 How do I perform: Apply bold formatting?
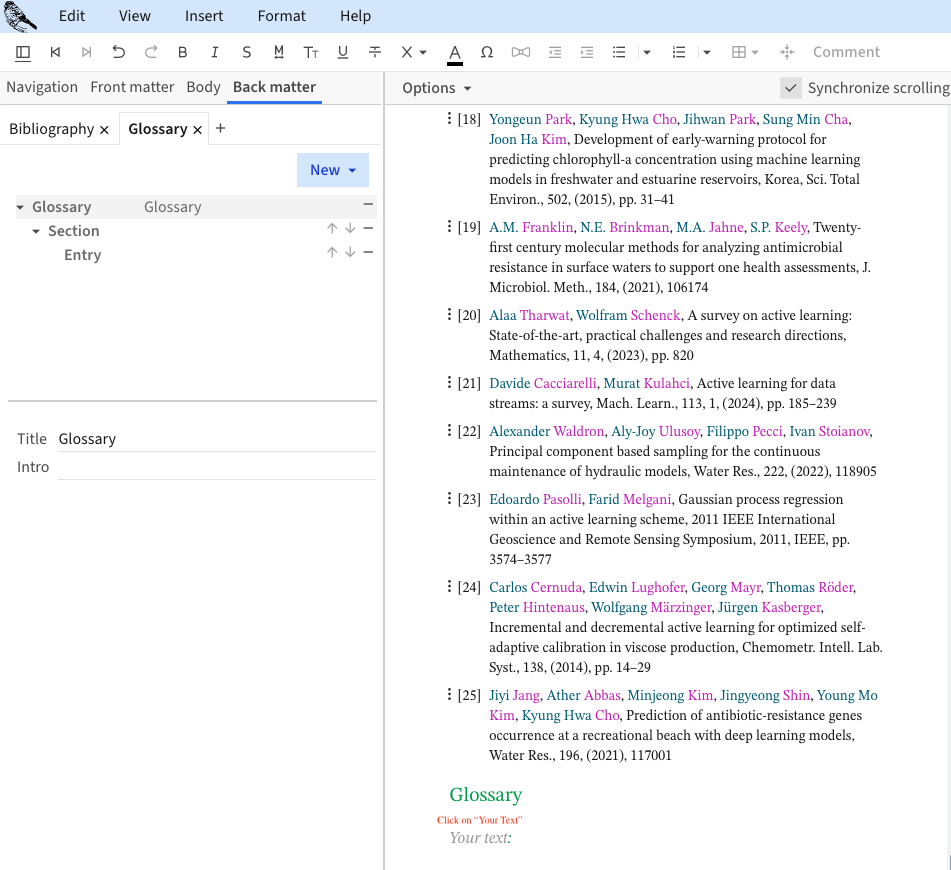(x=182, y=52)
